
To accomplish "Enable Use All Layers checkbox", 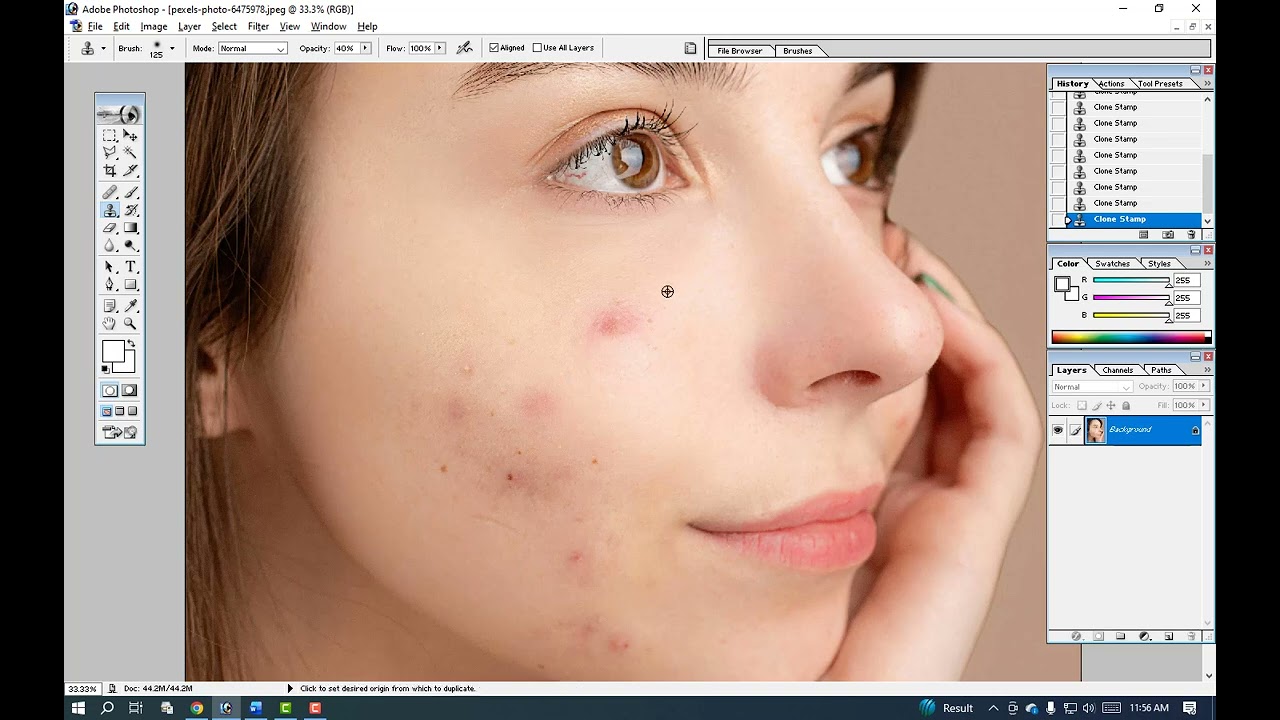I will 537,48.
